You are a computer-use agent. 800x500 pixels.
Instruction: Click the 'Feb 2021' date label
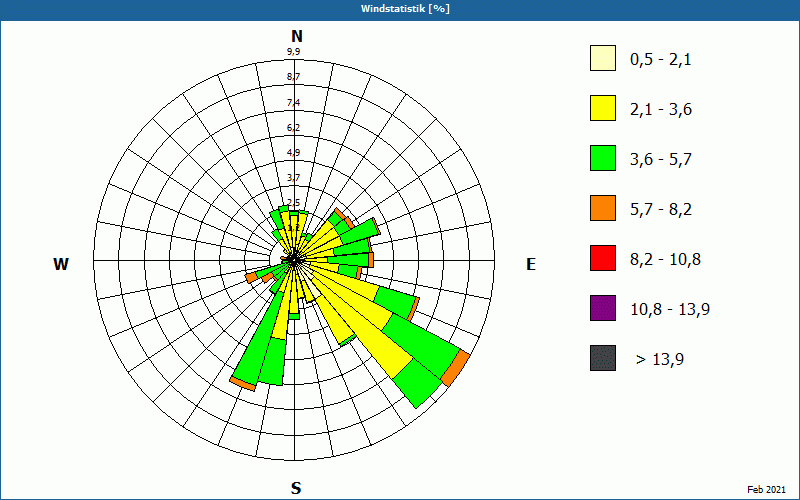(766, 490)
